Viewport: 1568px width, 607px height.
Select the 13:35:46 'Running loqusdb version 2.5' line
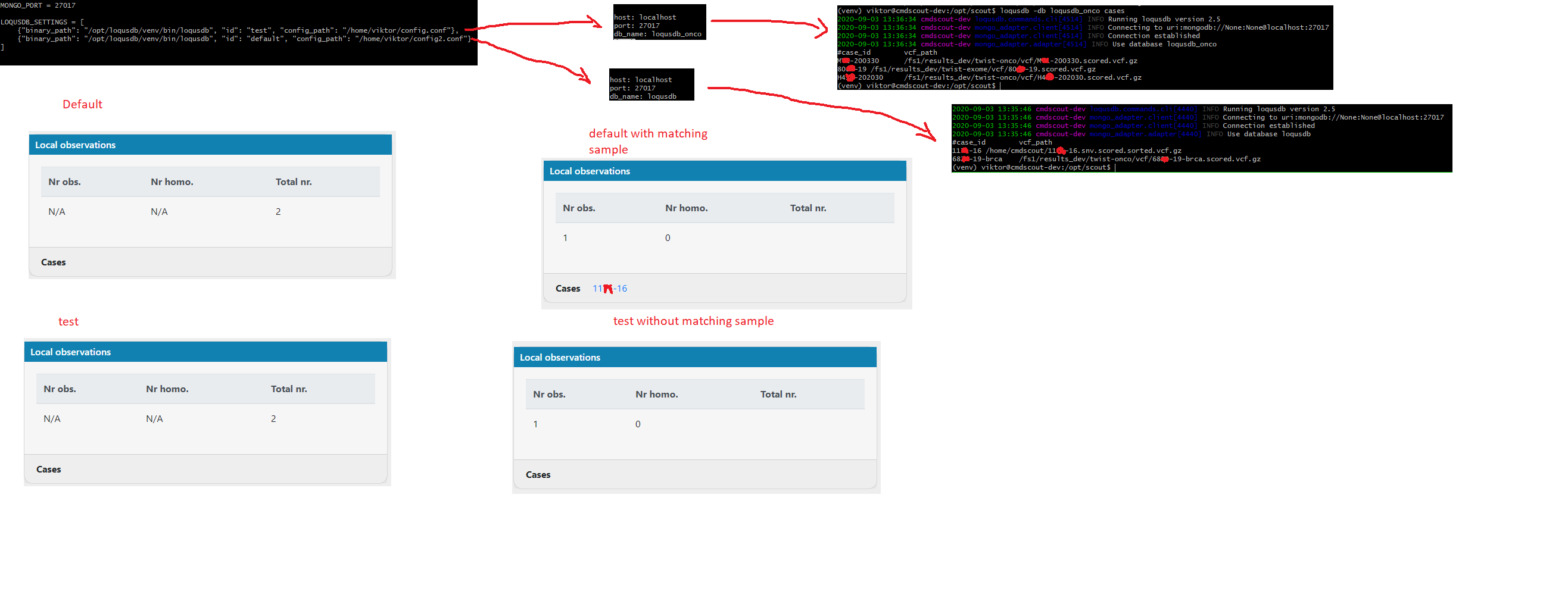point(1144,109)
